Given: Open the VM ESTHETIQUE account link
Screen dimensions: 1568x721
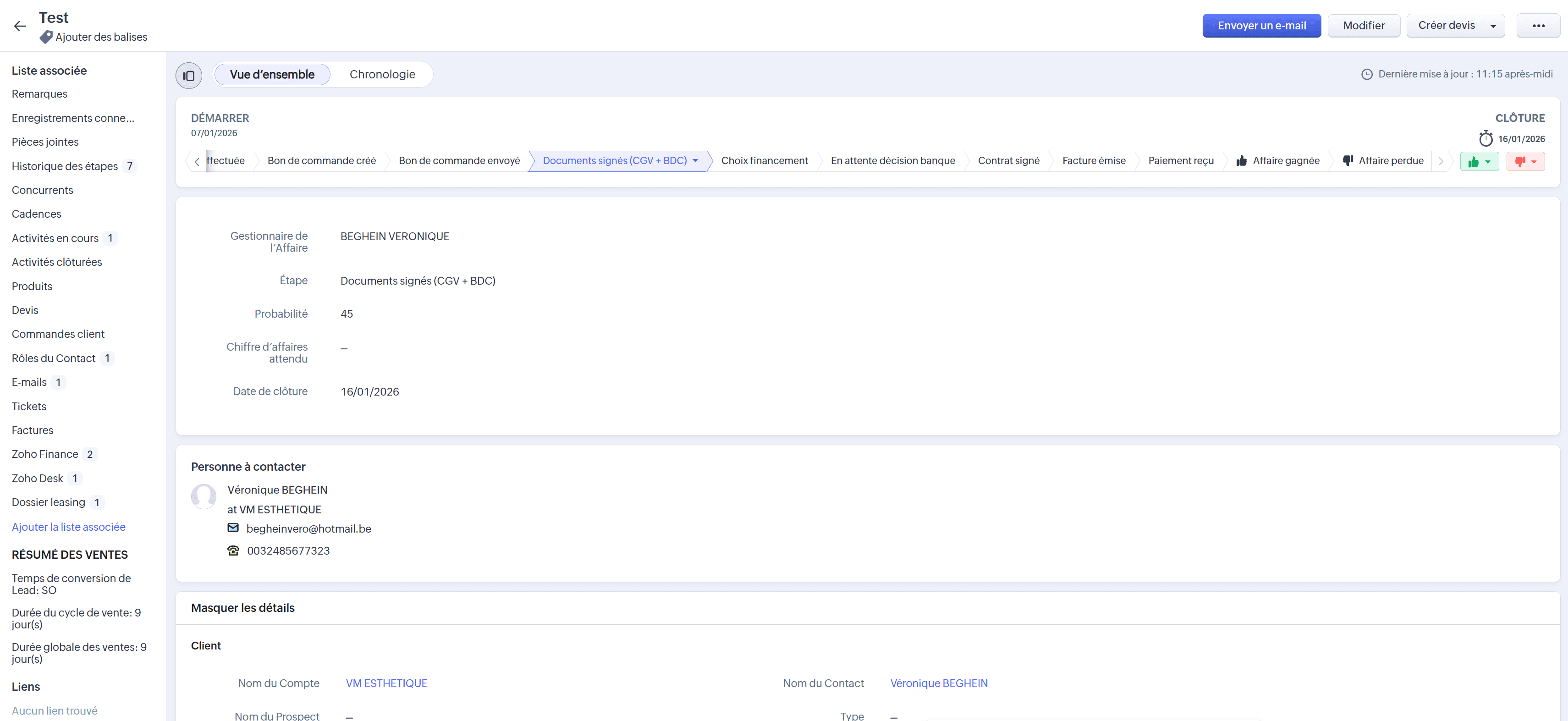Looking at the screenshot, I should [x=386, y=683].
